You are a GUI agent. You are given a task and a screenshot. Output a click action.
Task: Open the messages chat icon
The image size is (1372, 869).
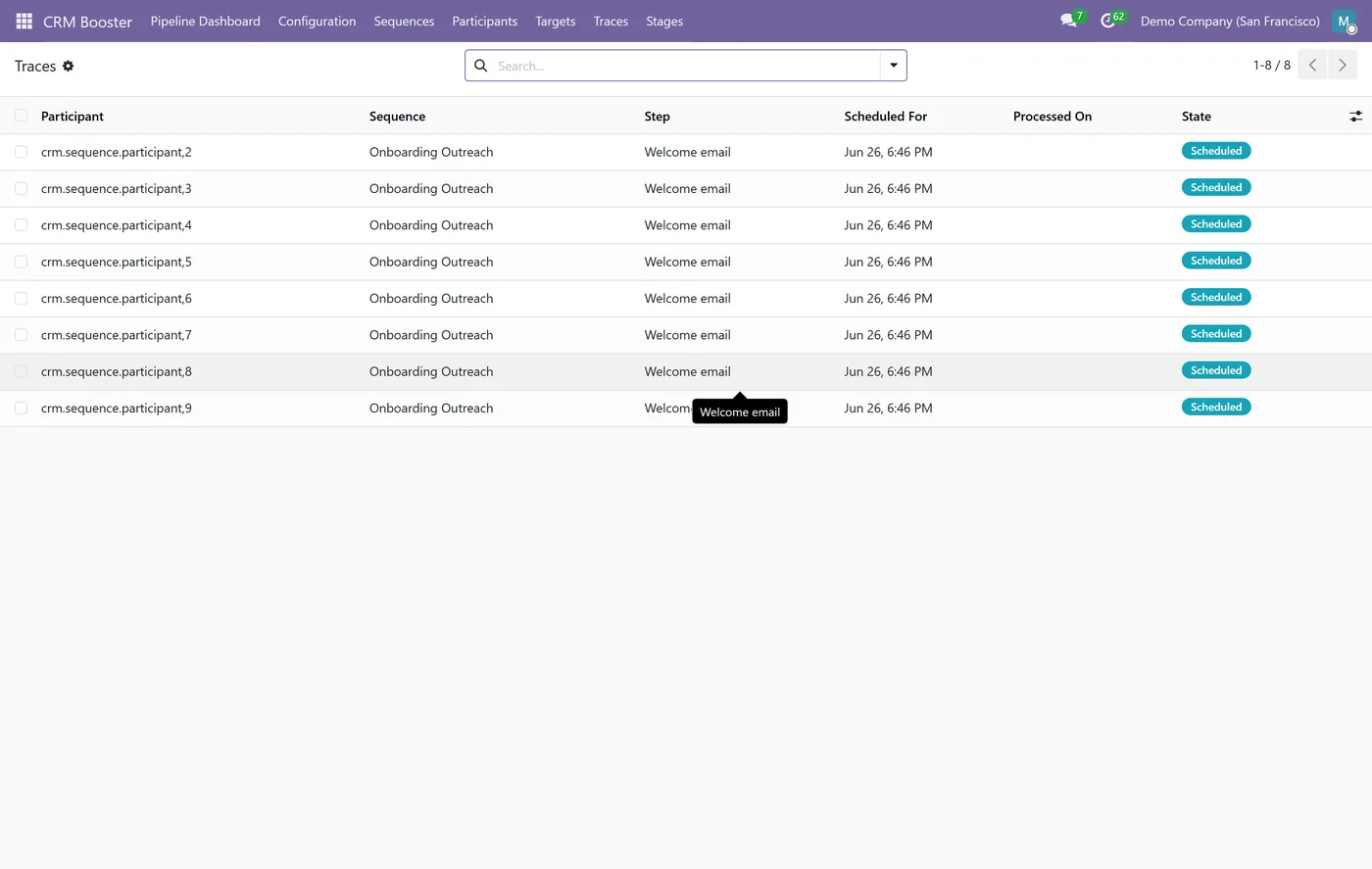(x=1068, y=21)
